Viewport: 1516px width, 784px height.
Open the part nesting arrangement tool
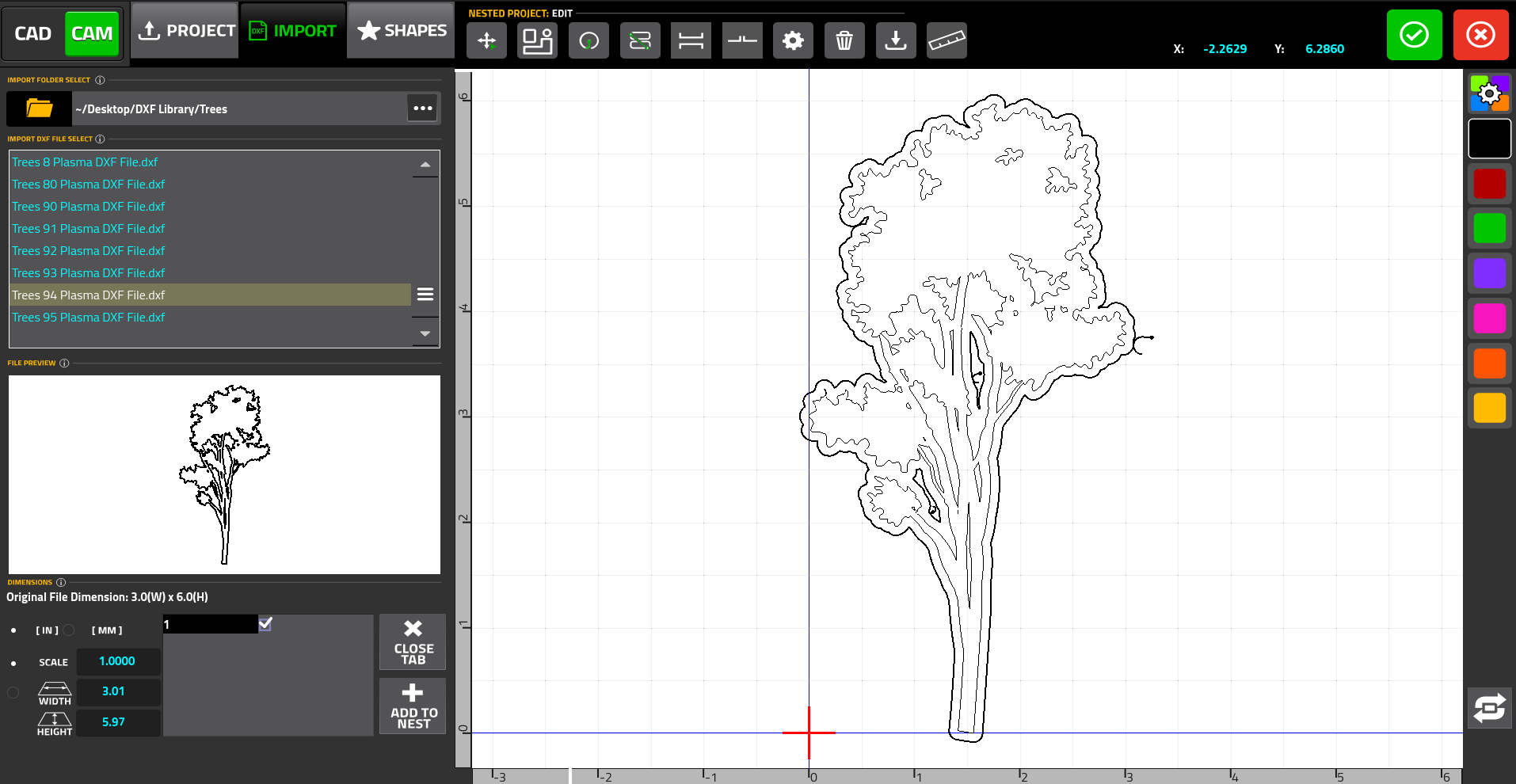537,40
